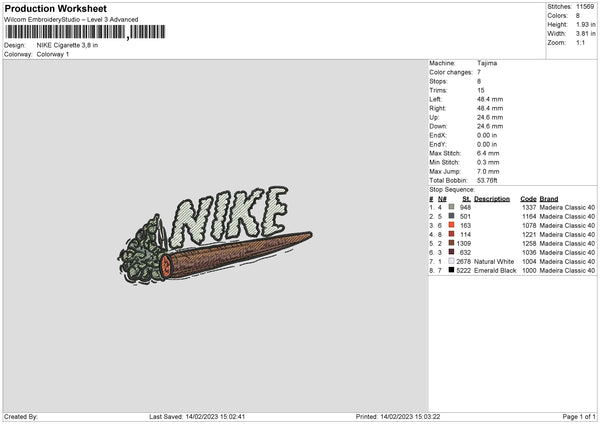Select the Natural White color swatch
Viewport: 600px width, 424px height.
click(452, 261)
